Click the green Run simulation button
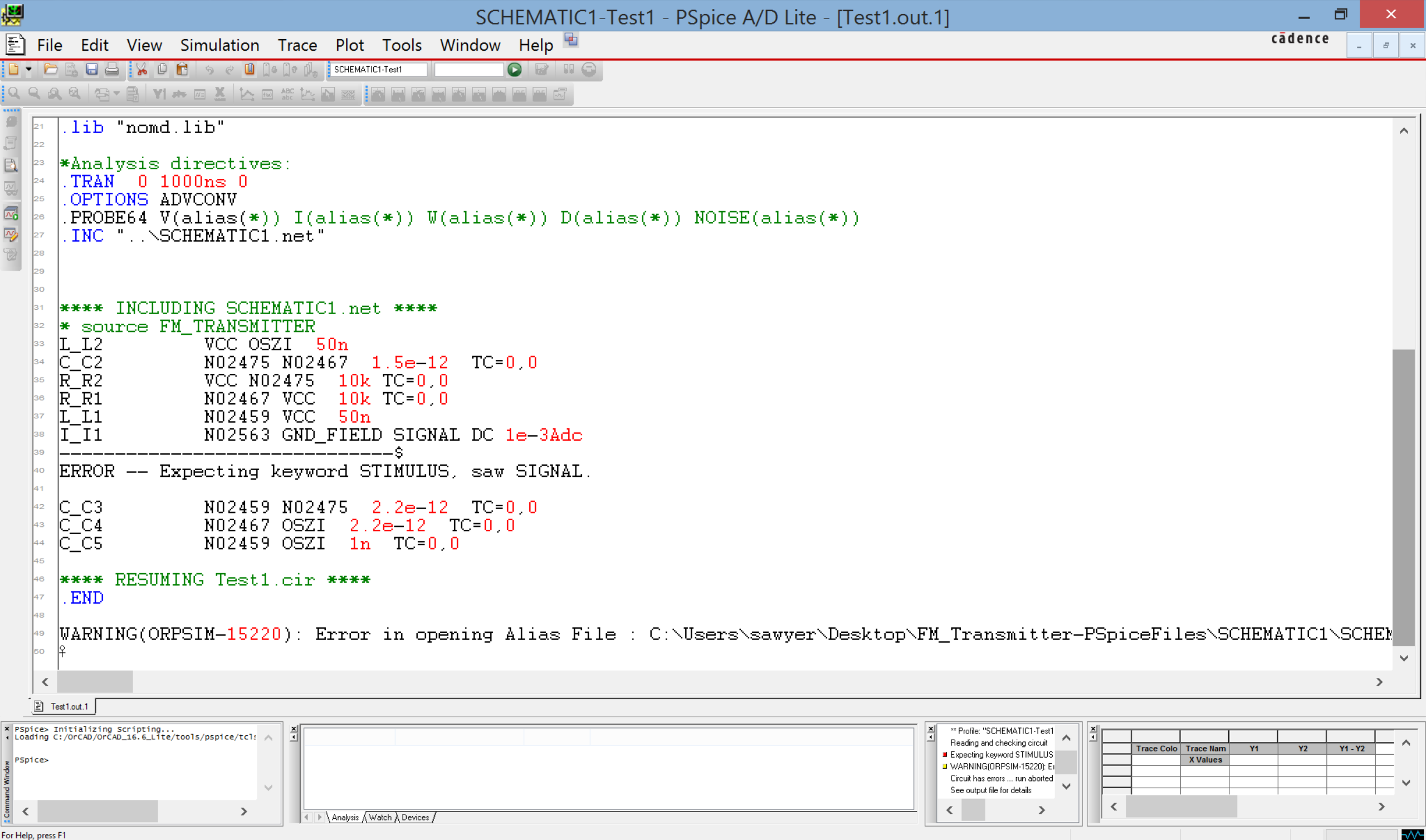Screen dimensions: 1426x840 point(514,70)
